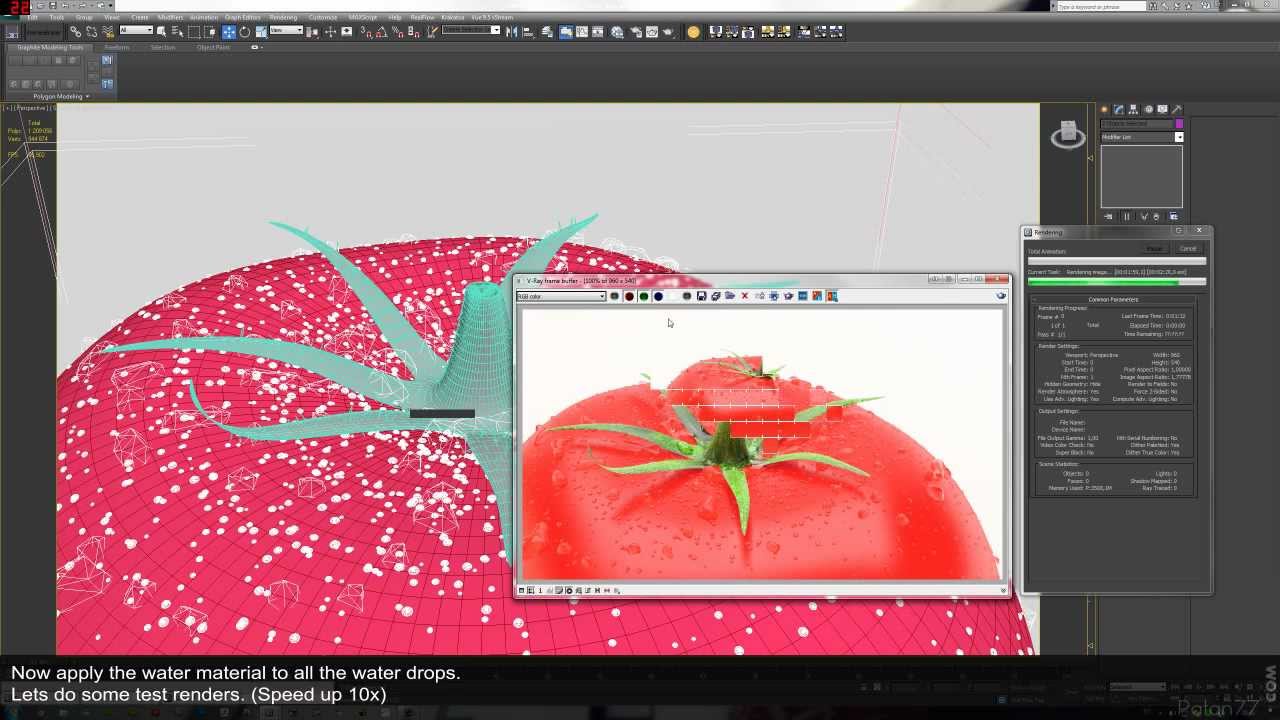Activate the Select and Move tool
The image size is (1280, 720).
pos(229,32)
